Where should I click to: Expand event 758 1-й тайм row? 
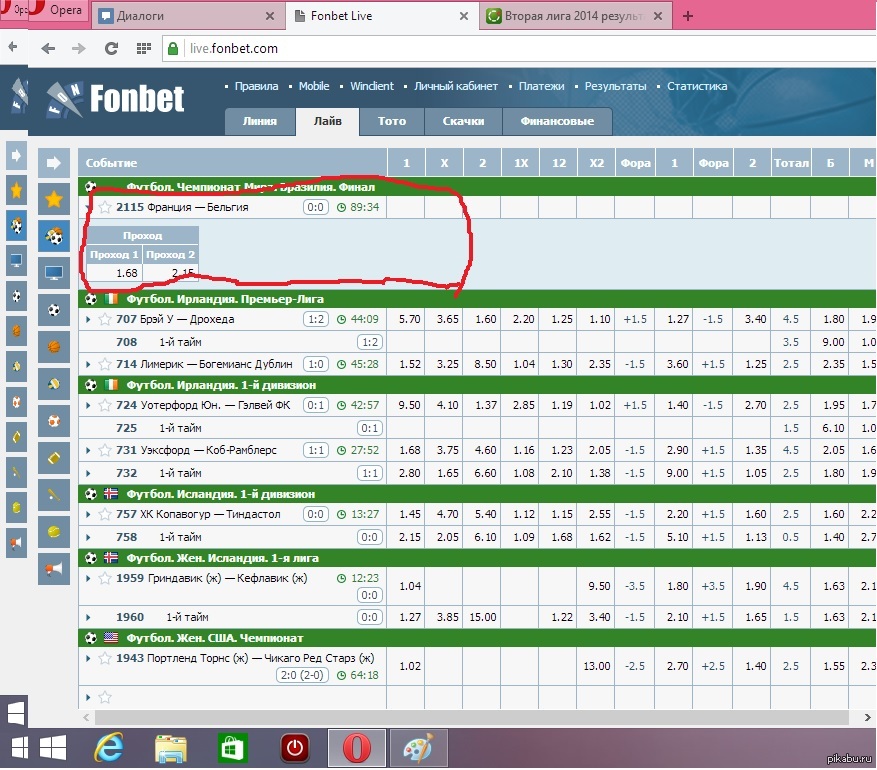88,537
